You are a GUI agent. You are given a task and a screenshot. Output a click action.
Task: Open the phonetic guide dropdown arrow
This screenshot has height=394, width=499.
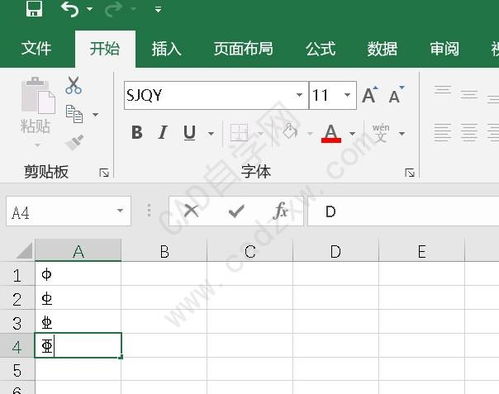coord(402,134)
